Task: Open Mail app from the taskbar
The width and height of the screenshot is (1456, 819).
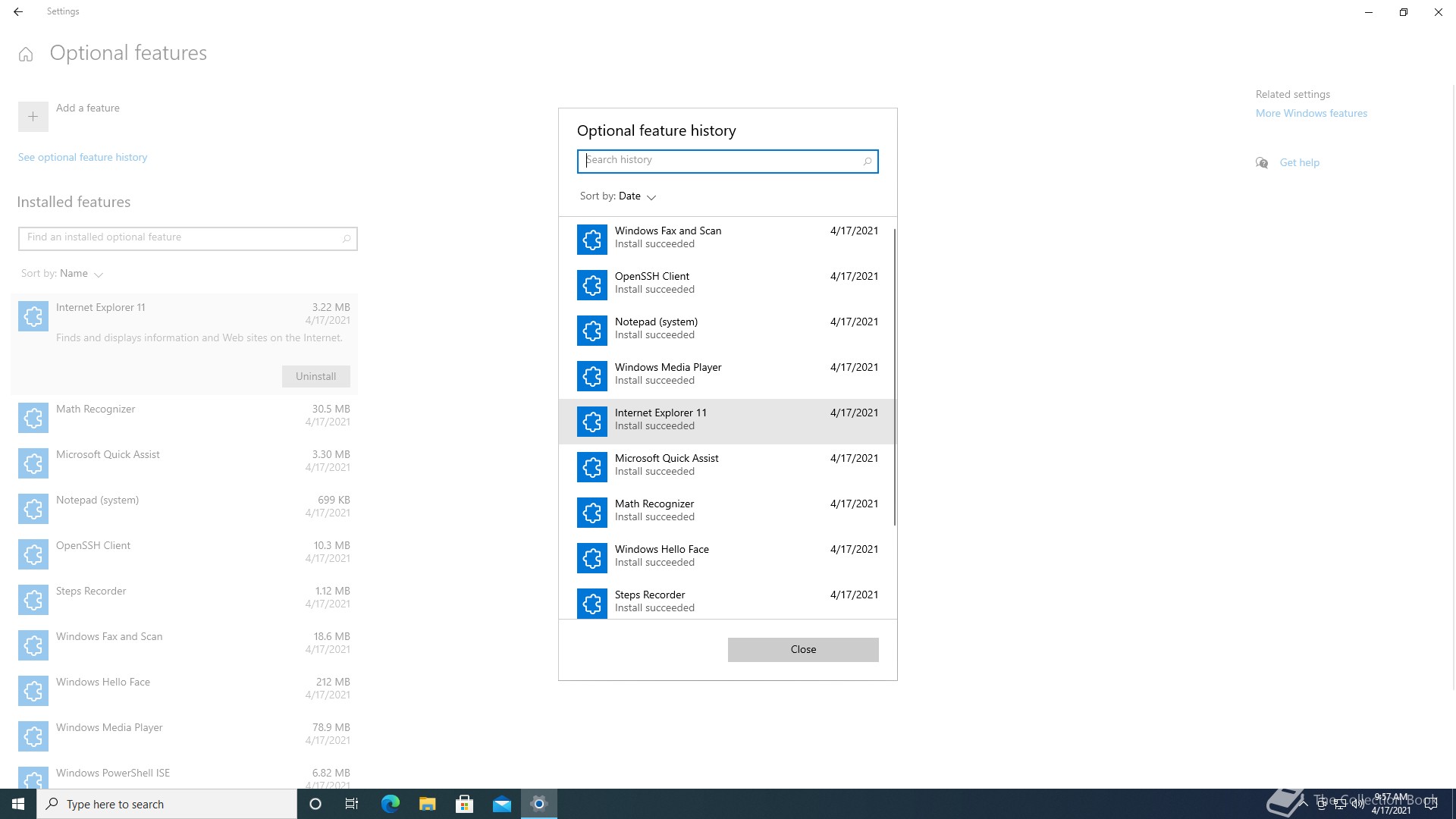Action: pyautogui.click(x=502, y=804)
